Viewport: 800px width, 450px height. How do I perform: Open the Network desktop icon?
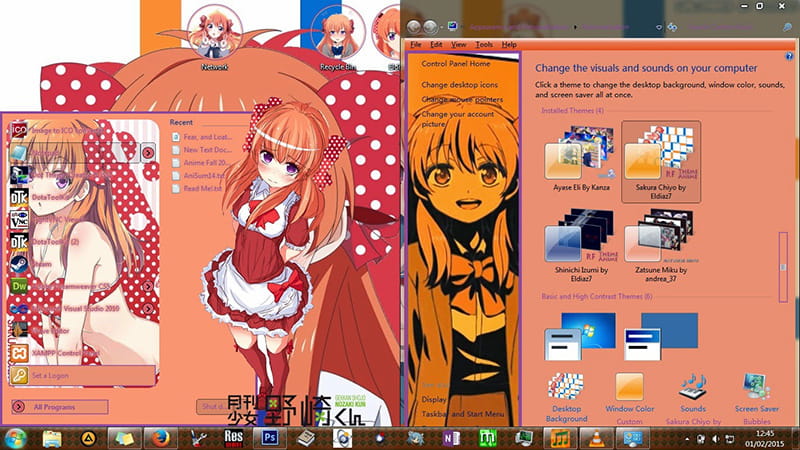213,35
